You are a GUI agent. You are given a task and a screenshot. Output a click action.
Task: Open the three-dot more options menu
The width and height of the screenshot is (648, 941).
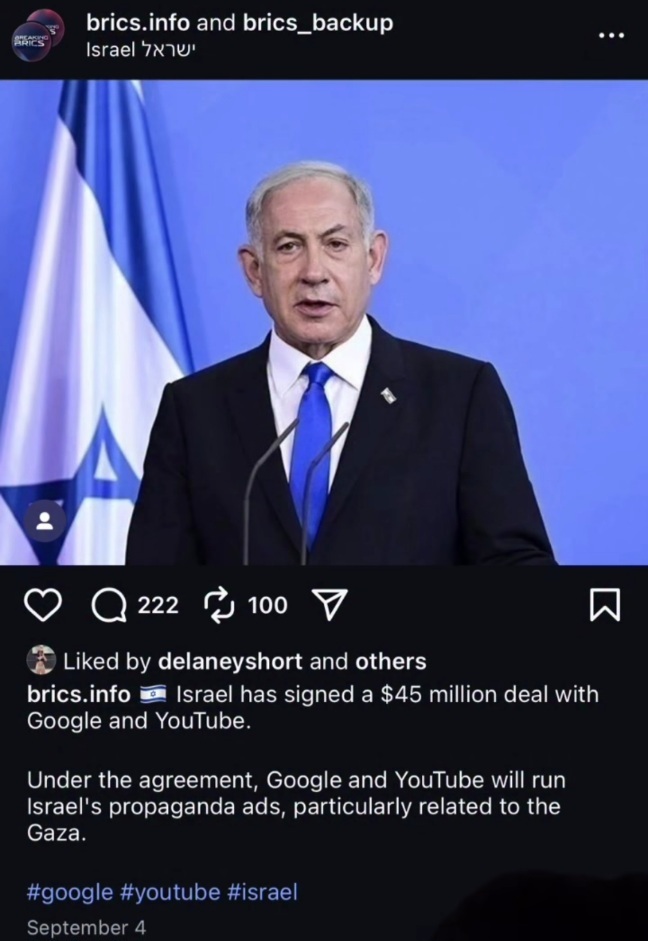(x=611, y=36)
